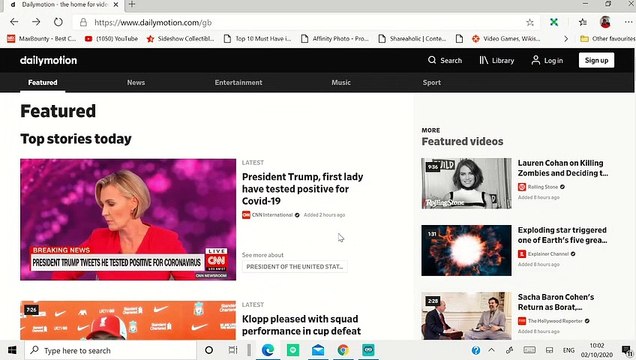Open Windows Task View icon
Viewport: 636px width, 360px height.
click(233, 350)
